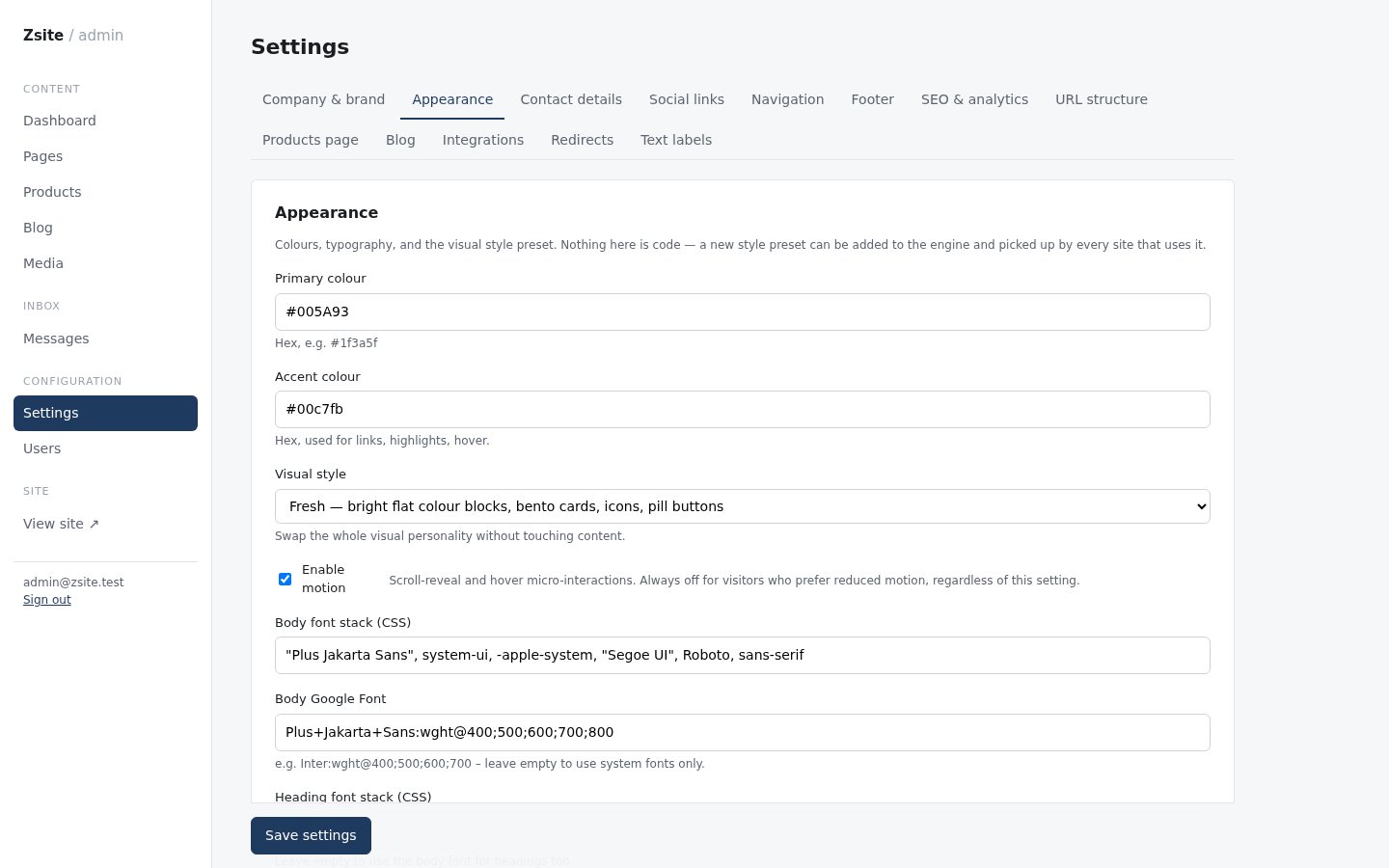Open the Contact details tab
The height and width of the screenshot is (868, 1389).
click(x=571, y=99)
